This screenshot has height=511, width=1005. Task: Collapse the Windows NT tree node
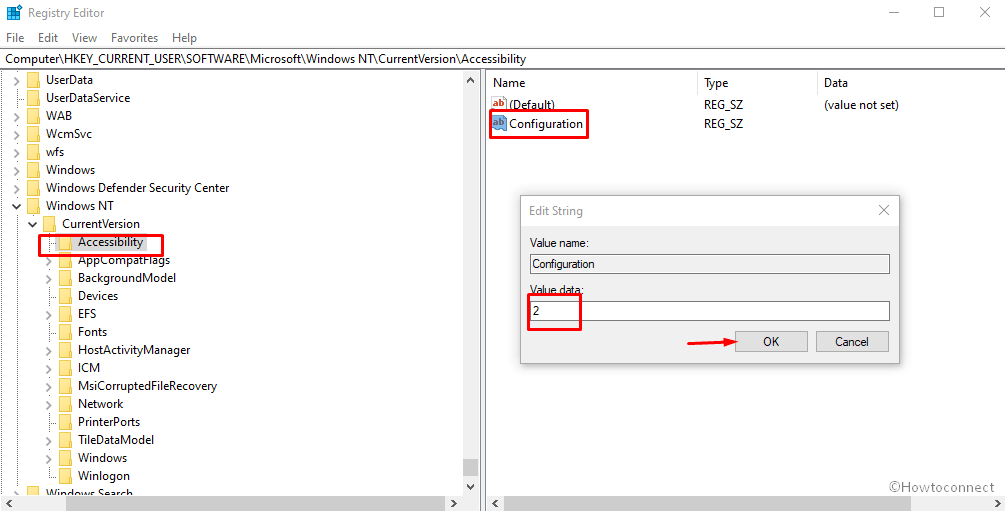(x=17, y=206)
